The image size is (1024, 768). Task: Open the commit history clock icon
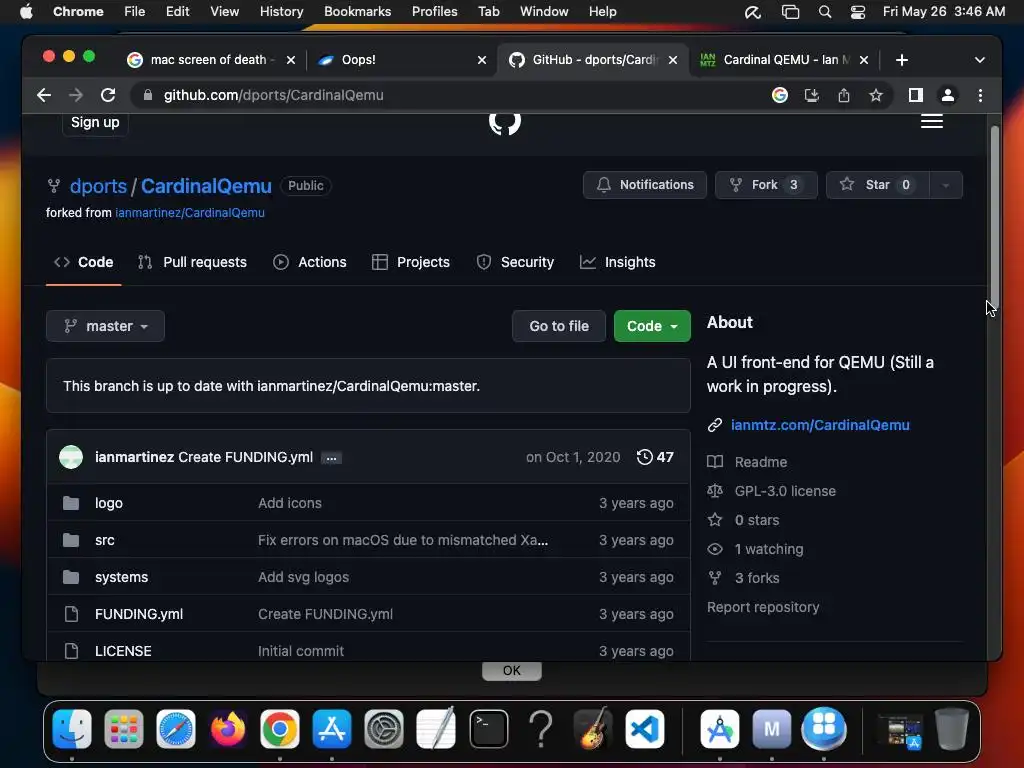click(x=644, y=457)
